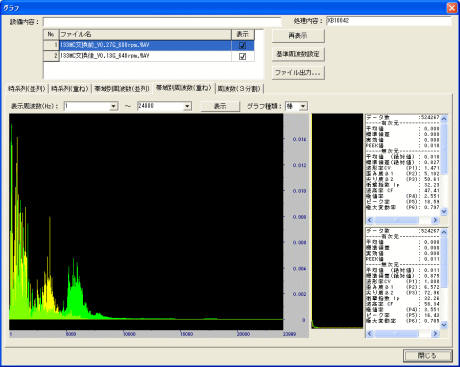The image size is (460, 367).
Task: Click the 0.014 label on the graph's vertical axis
Action: coord(299,139)
